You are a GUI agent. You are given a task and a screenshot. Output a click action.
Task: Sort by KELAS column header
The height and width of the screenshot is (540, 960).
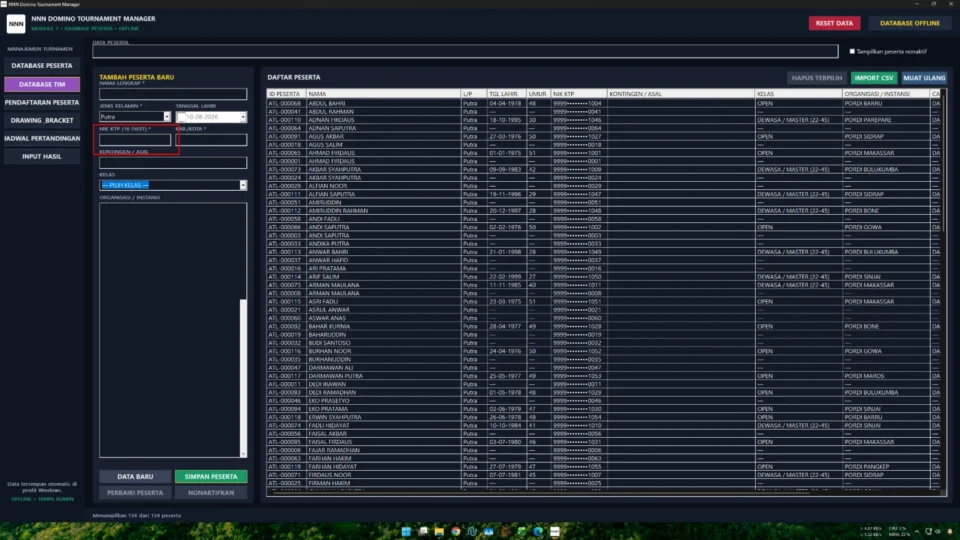pos(798,94)
